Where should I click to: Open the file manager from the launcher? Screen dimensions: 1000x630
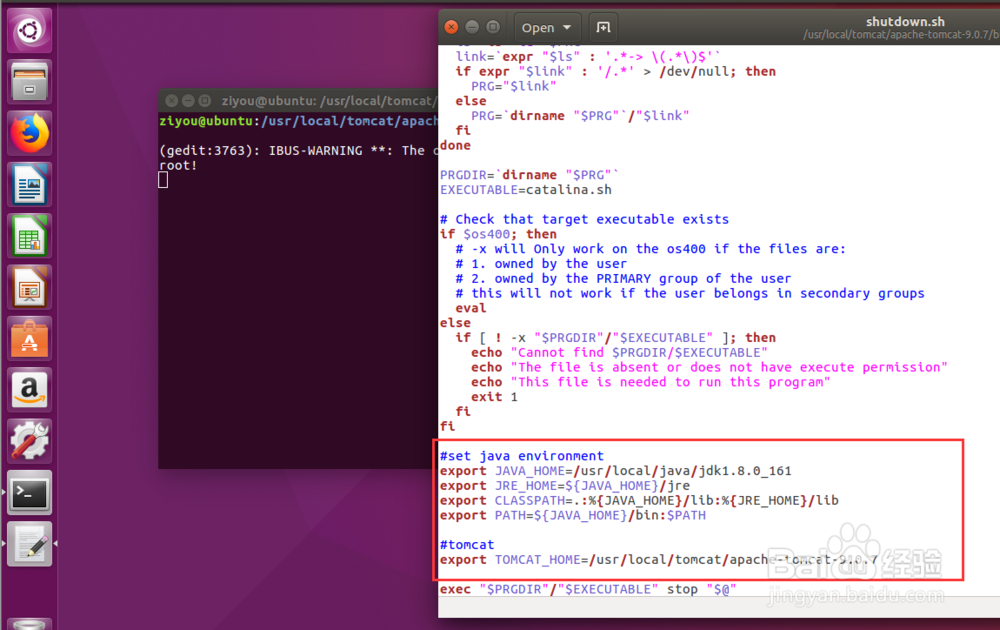29,79
